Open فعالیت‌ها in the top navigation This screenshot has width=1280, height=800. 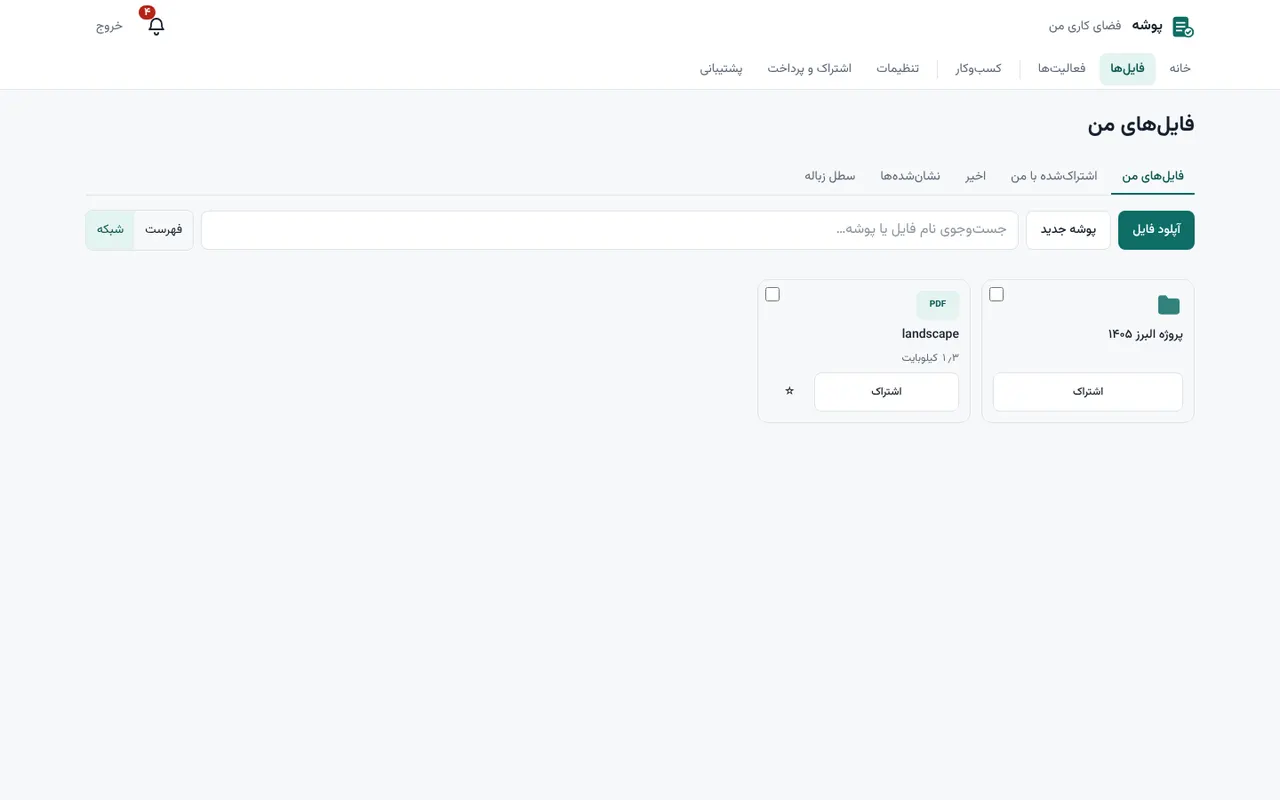point(1061,69)
